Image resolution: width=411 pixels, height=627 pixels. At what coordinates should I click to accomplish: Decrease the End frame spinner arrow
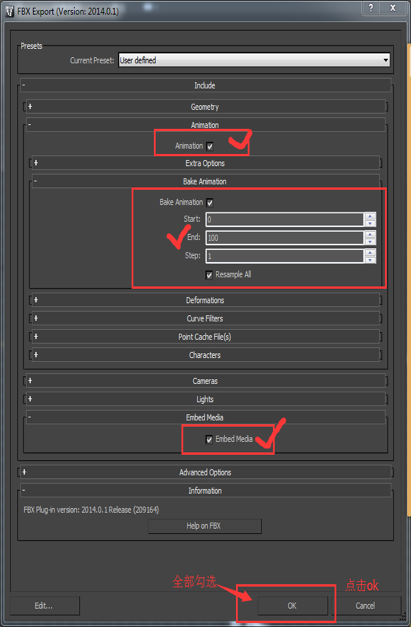click(x=370, y=241)
